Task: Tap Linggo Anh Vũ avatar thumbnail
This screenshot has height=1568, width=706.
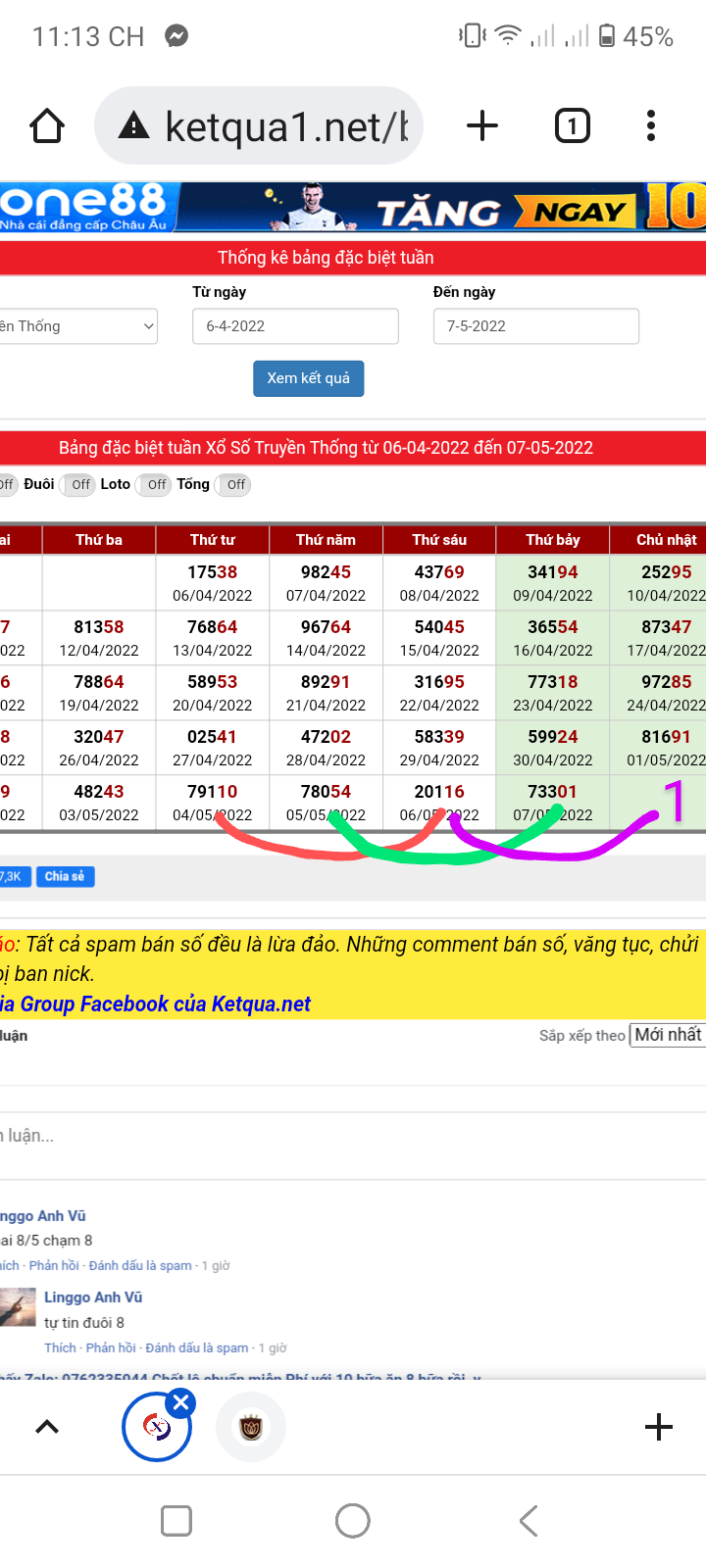Action: point(18,1307)
